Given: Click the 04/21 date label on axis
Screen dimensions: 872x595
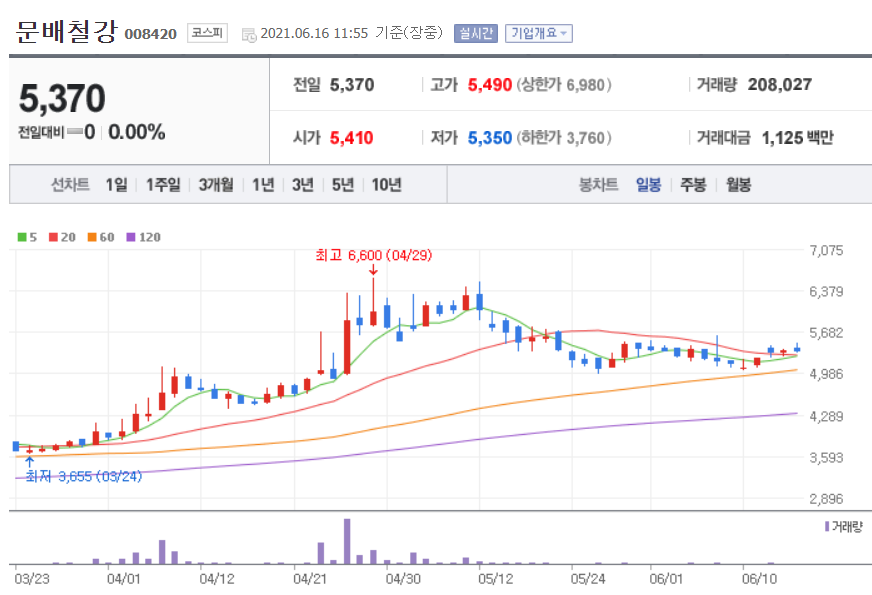Looking at the screenshot, I should point(310,579).
